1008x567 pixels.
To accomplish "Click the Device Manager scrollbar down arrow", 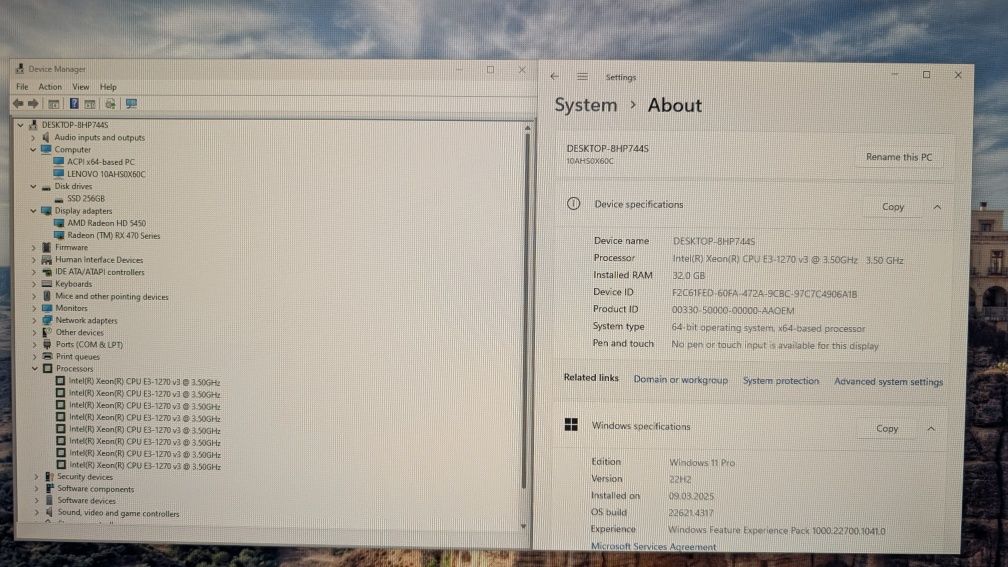I will (x=524, y=526).
